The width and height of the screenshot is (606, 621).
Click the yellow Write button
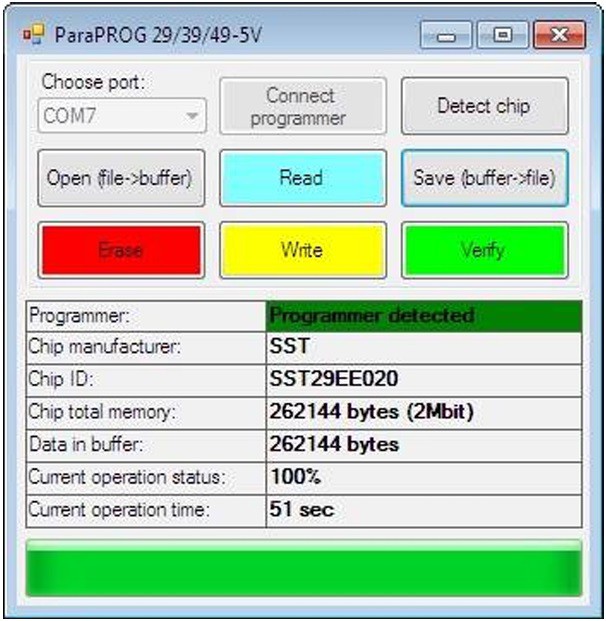[302, 250]
